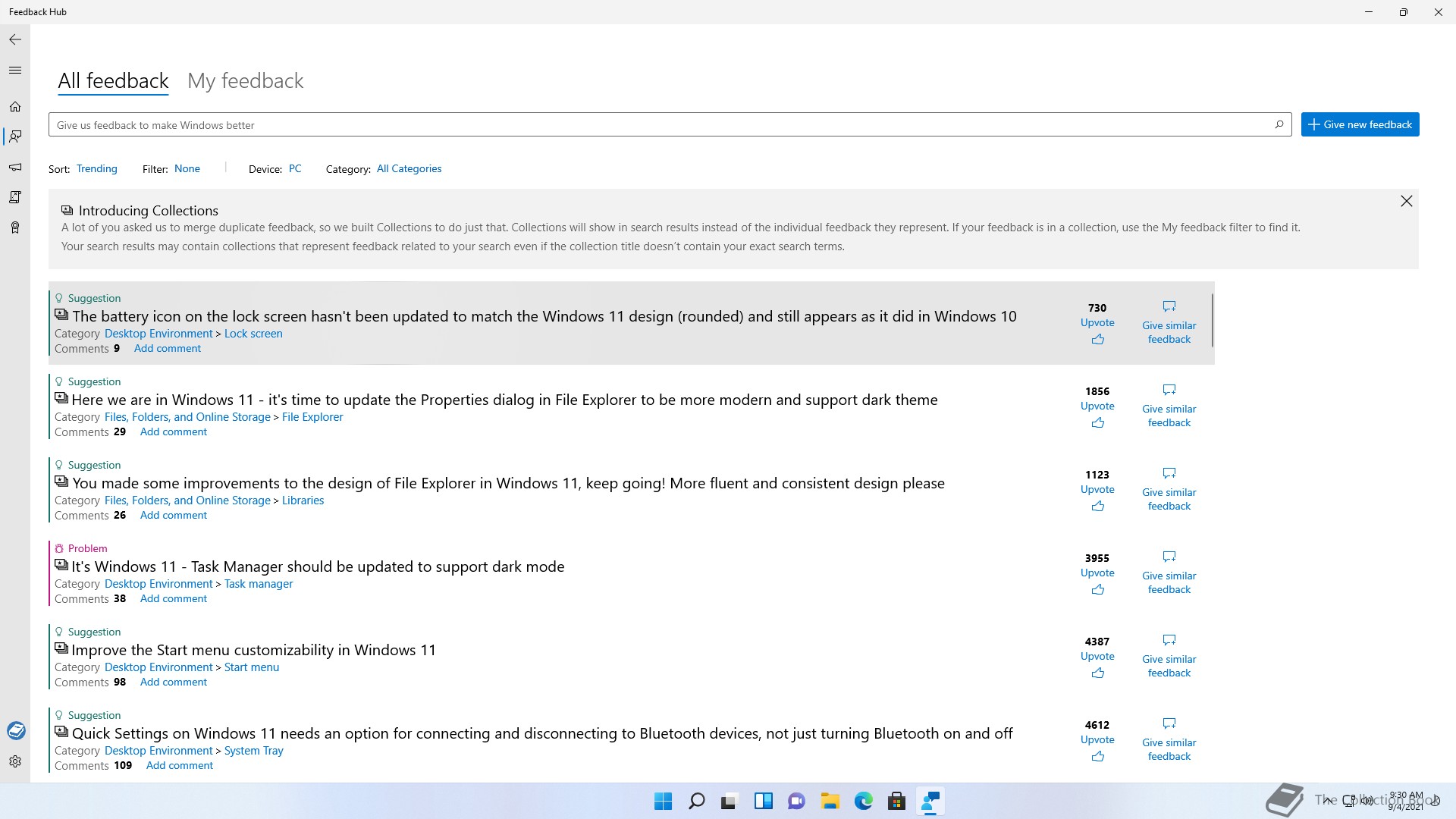
Task: Open the Libraries category link
Action: click(303, 500)
